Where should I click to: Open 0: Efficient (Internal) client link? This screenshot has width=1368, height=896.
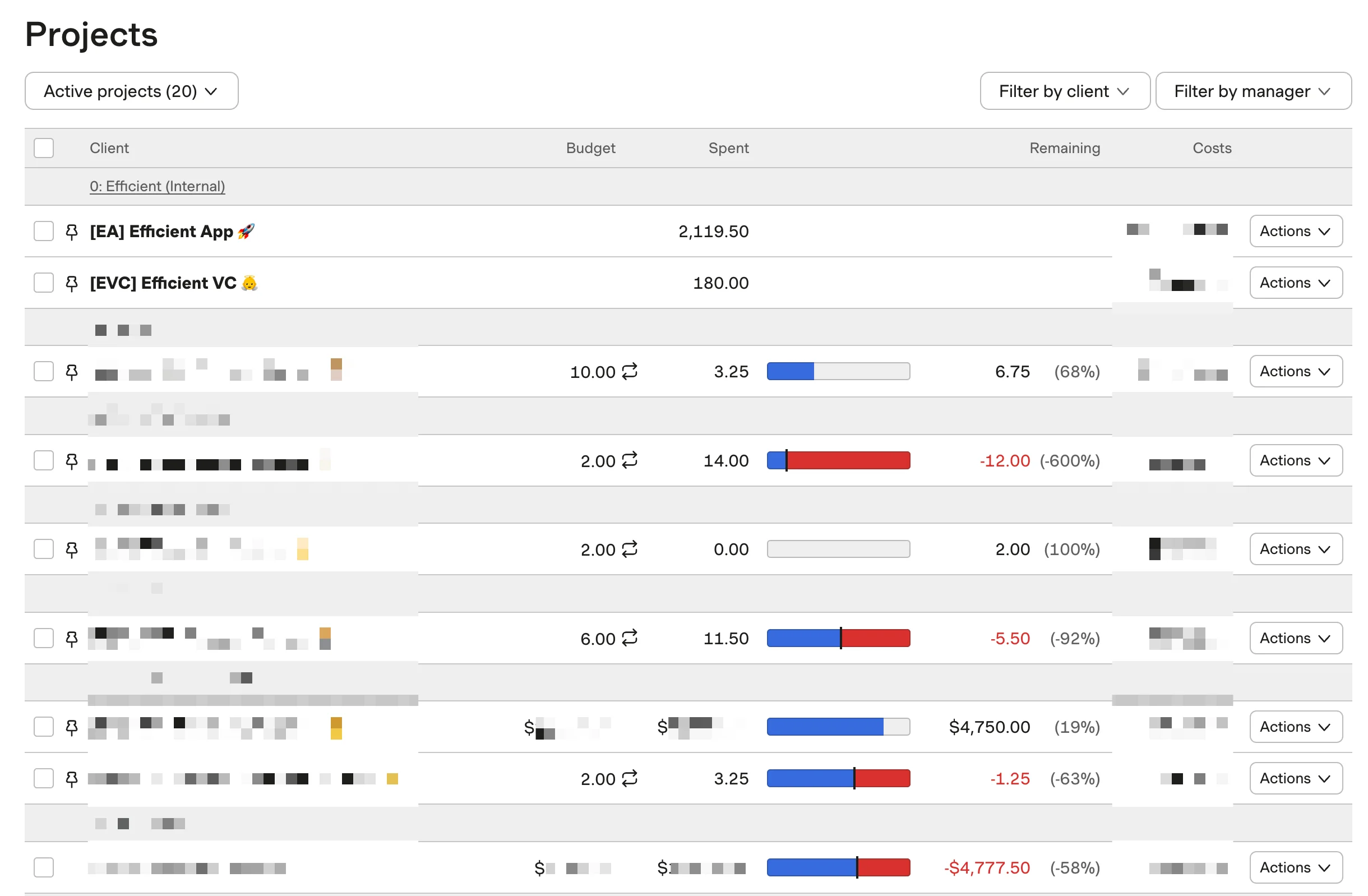[158, 186]
